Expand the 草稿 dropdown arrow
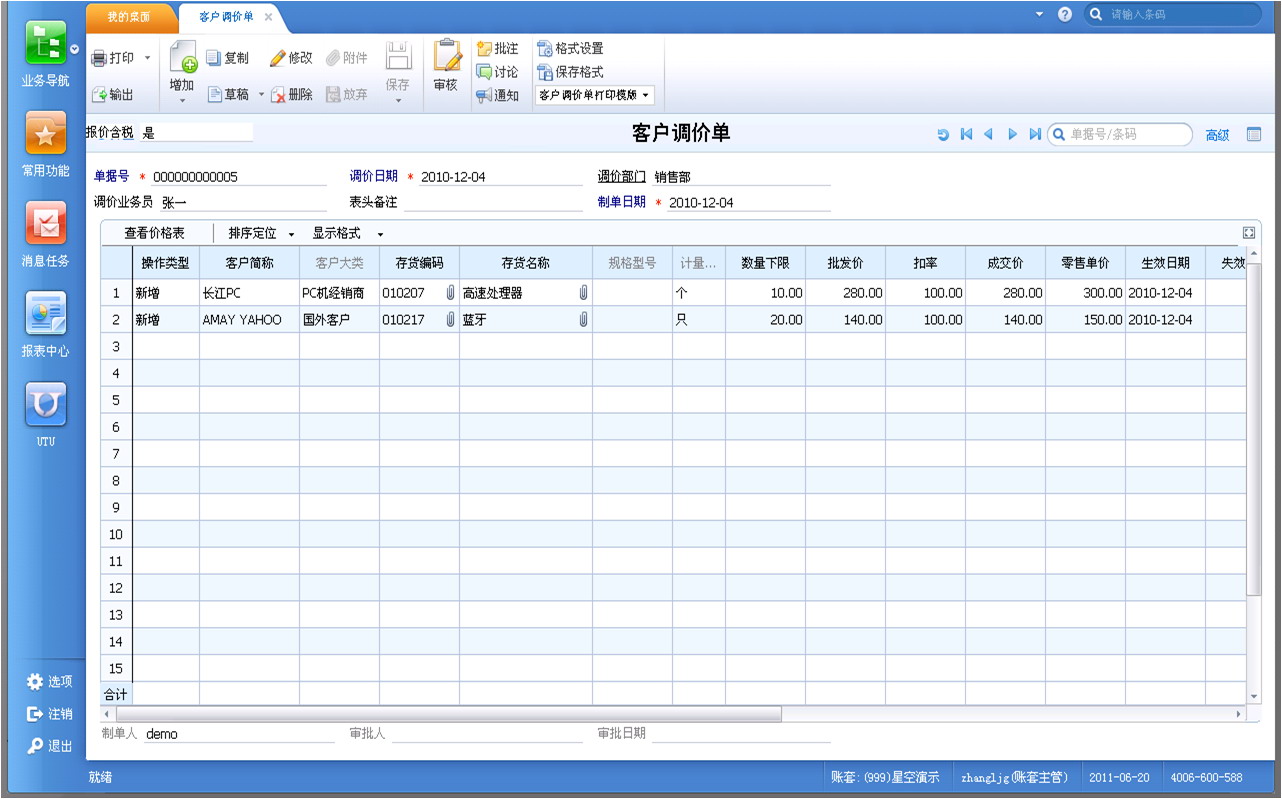Screen dimensions: 1282x799 (262, 95)
